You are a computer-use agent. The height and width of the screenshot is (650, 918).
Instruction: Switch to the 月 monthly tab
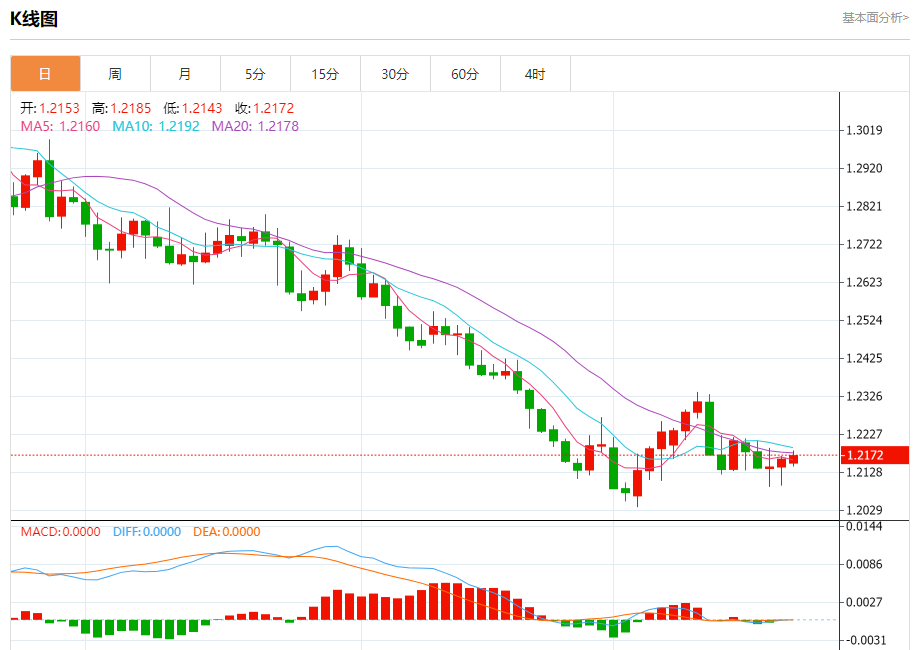[x=185, y=74]
